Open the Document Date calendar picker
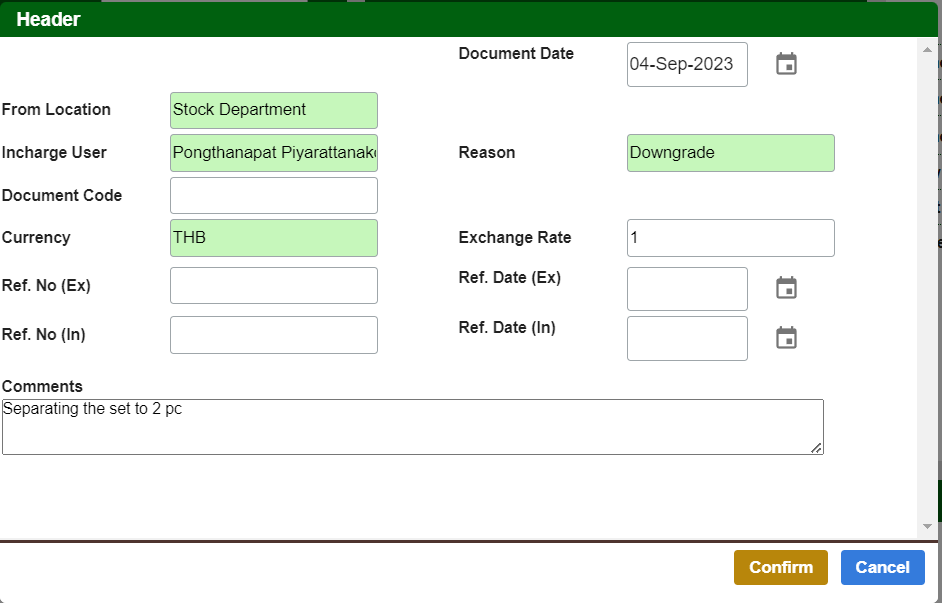The image size is (942, 603). (x=787, y=64)
